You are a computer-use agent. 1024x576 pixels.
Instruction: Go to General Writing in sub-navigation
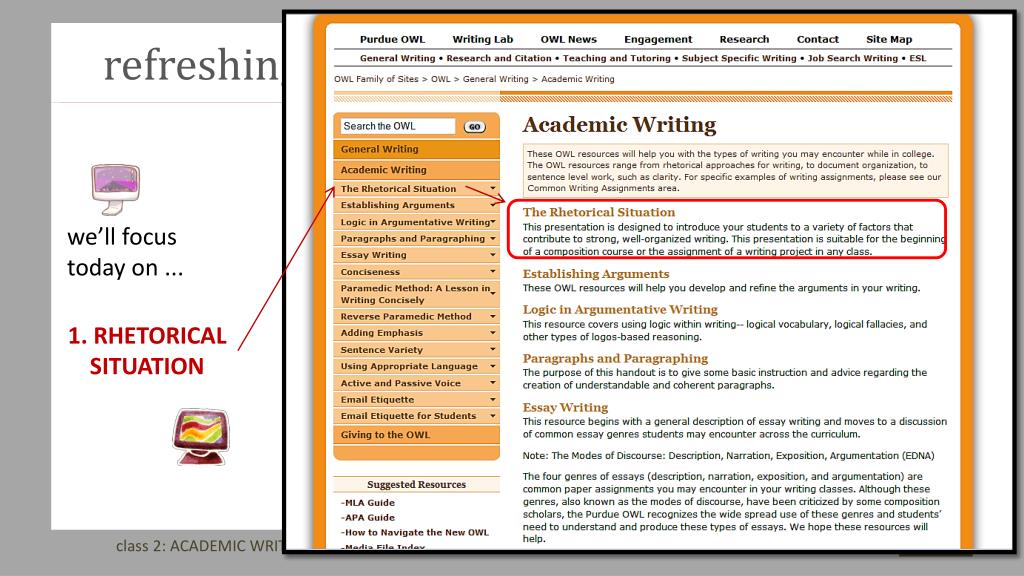point(398,58)
